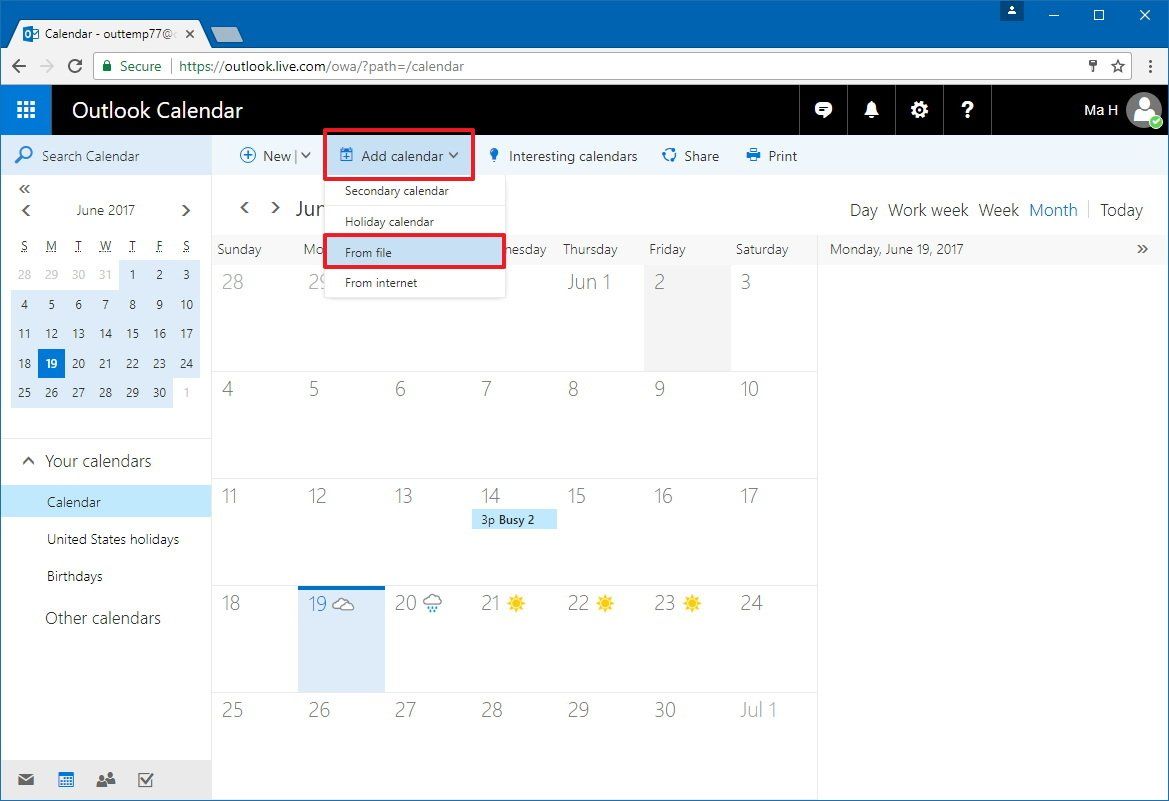Click the Outlook Calendar title
The width and height of the screenshot is (1169, 801).
click(x=157, y=110)
